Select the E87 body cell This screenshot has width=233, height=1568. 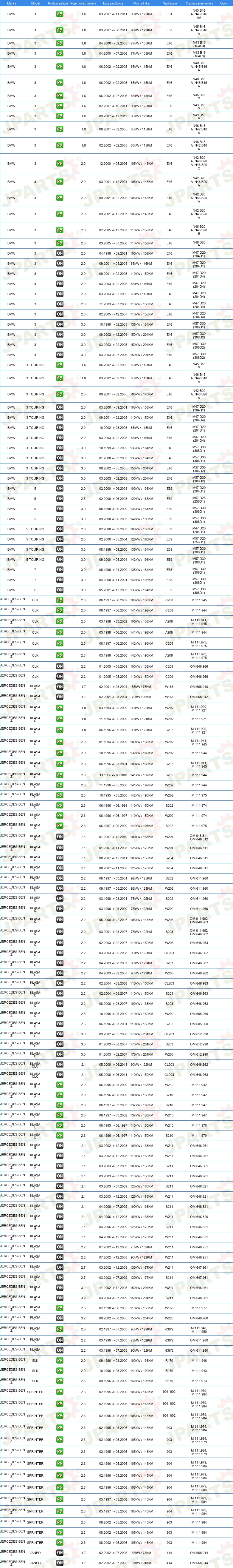(169, 30)
